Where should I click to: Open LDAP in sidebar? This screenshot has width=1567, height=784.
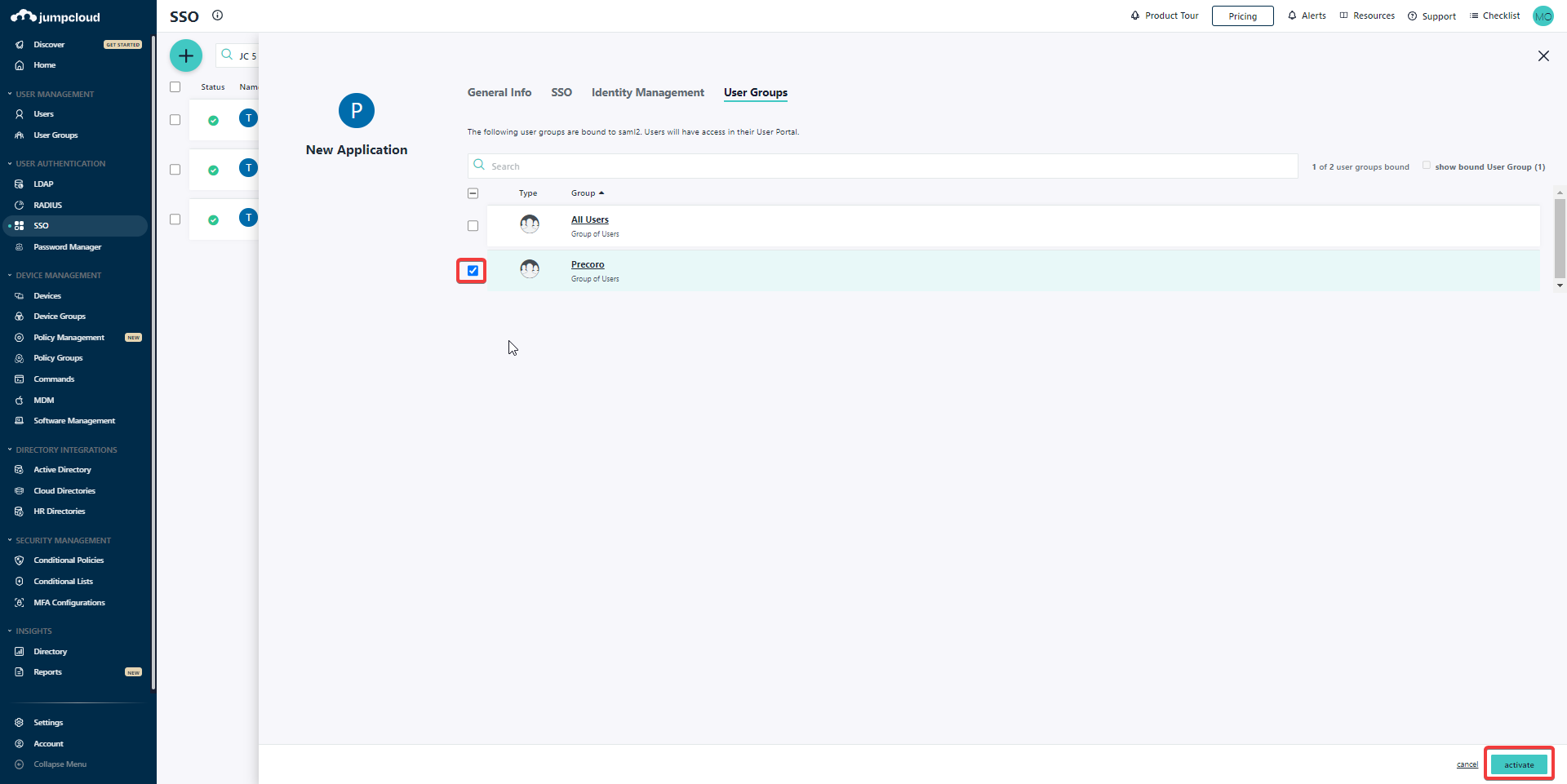(x=43, y=184)
